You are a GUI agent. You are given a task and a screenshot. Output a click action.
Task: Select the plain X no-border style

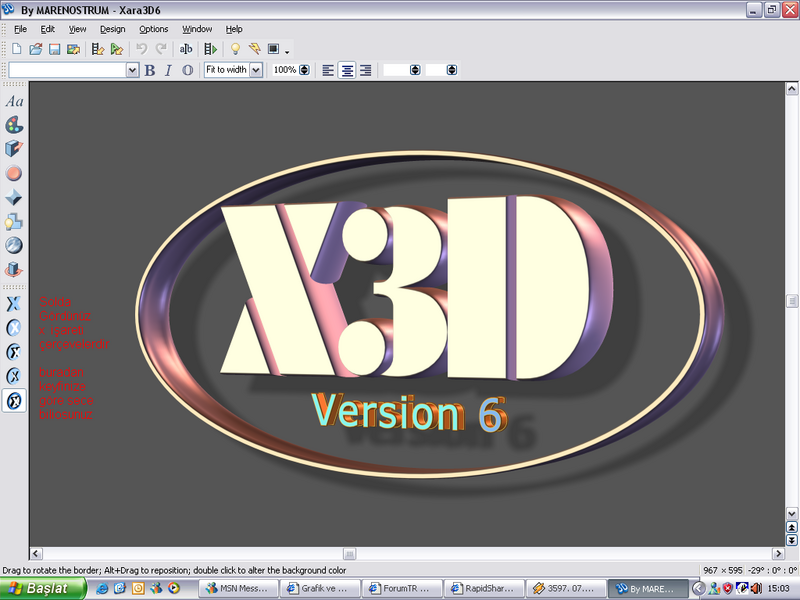[14, 304]
